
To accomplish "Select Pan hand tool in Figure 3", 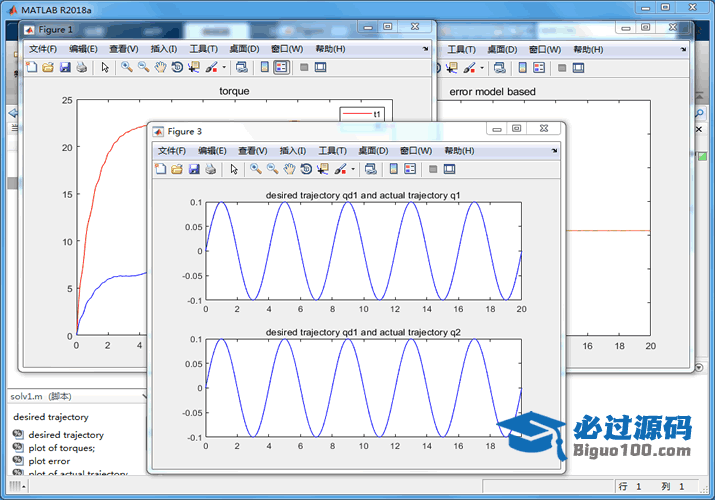I will [x=289, y=169].
